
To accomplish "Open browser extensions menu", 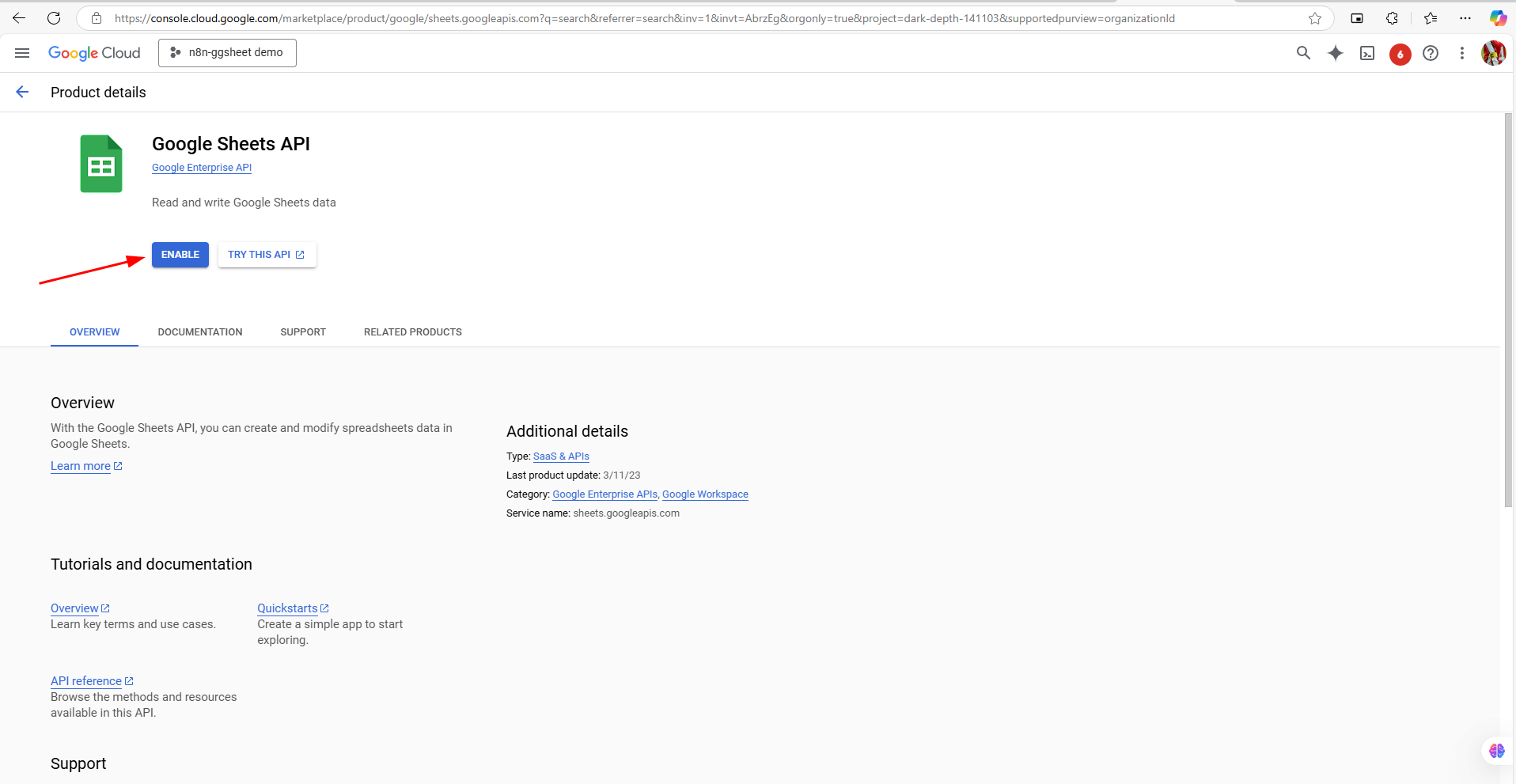I will coord(1392,18).
